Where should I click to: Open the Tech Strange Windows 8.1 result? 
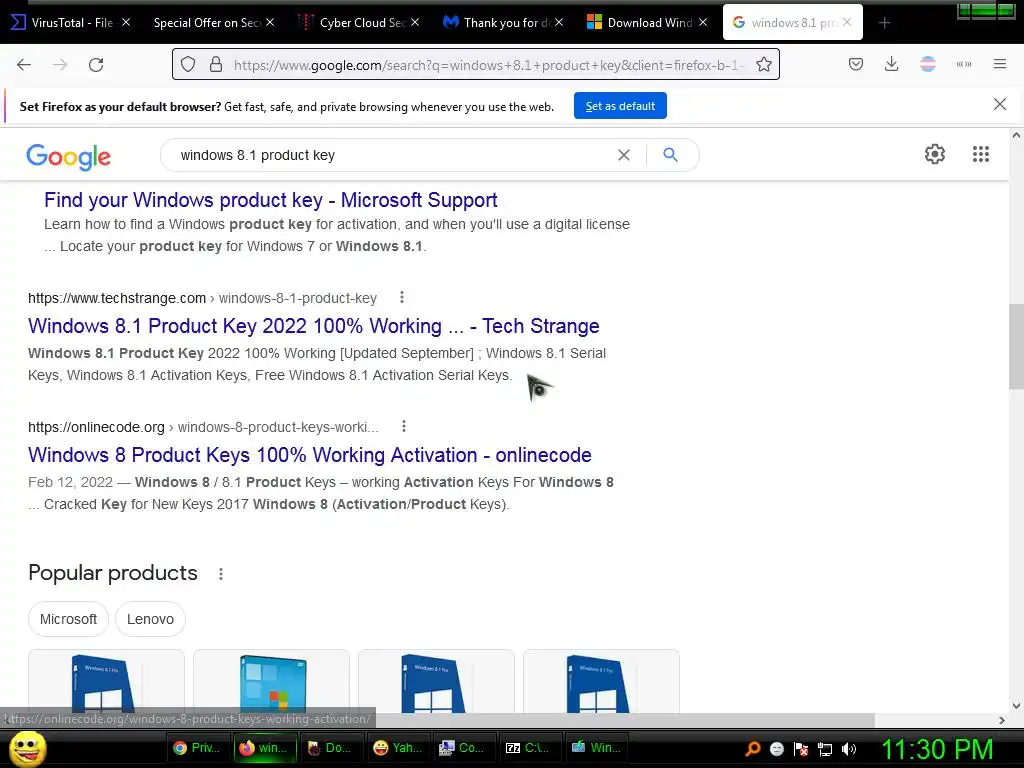click(x=313, y=326)
